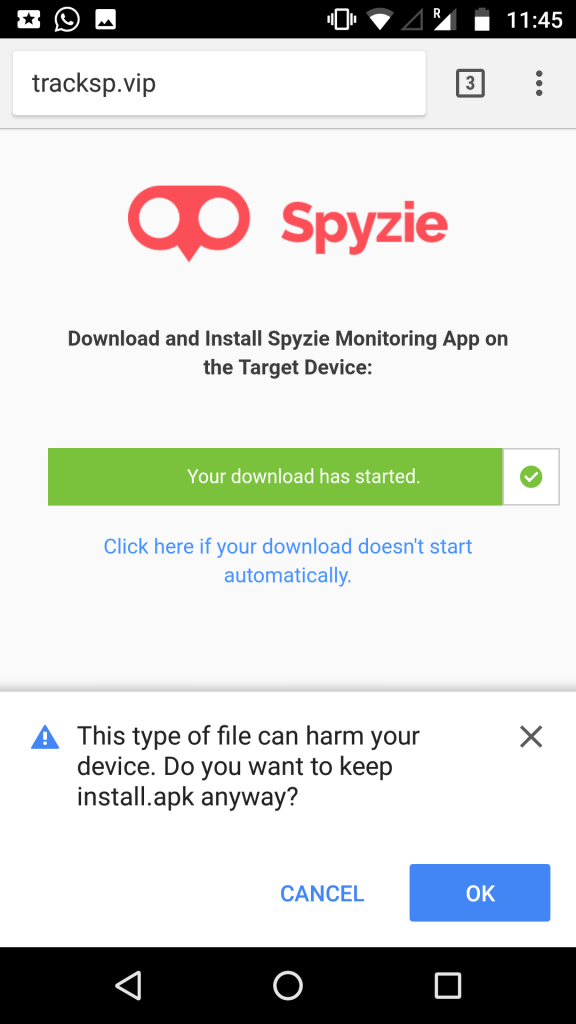Tap the Spyzie owl logo
The image size is (576, 1024).
[188, 221]
